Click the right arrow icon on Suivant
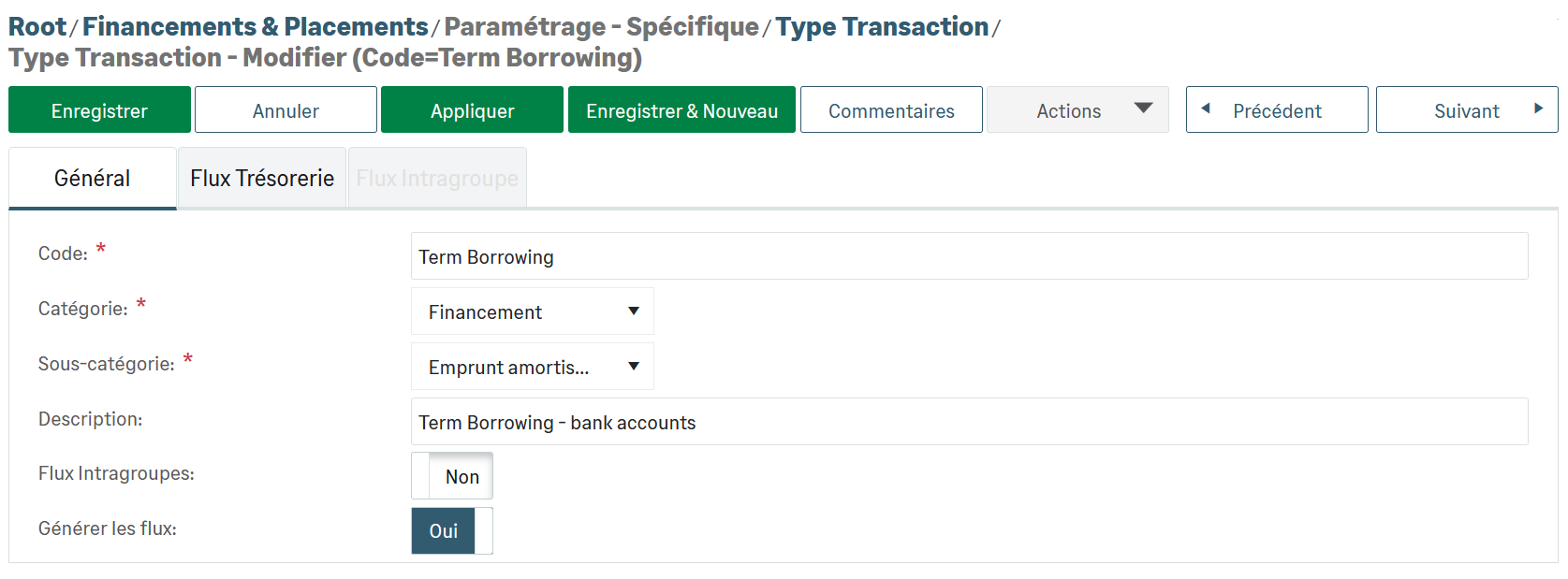The image size is (1568, 579). coord(1538,109)
